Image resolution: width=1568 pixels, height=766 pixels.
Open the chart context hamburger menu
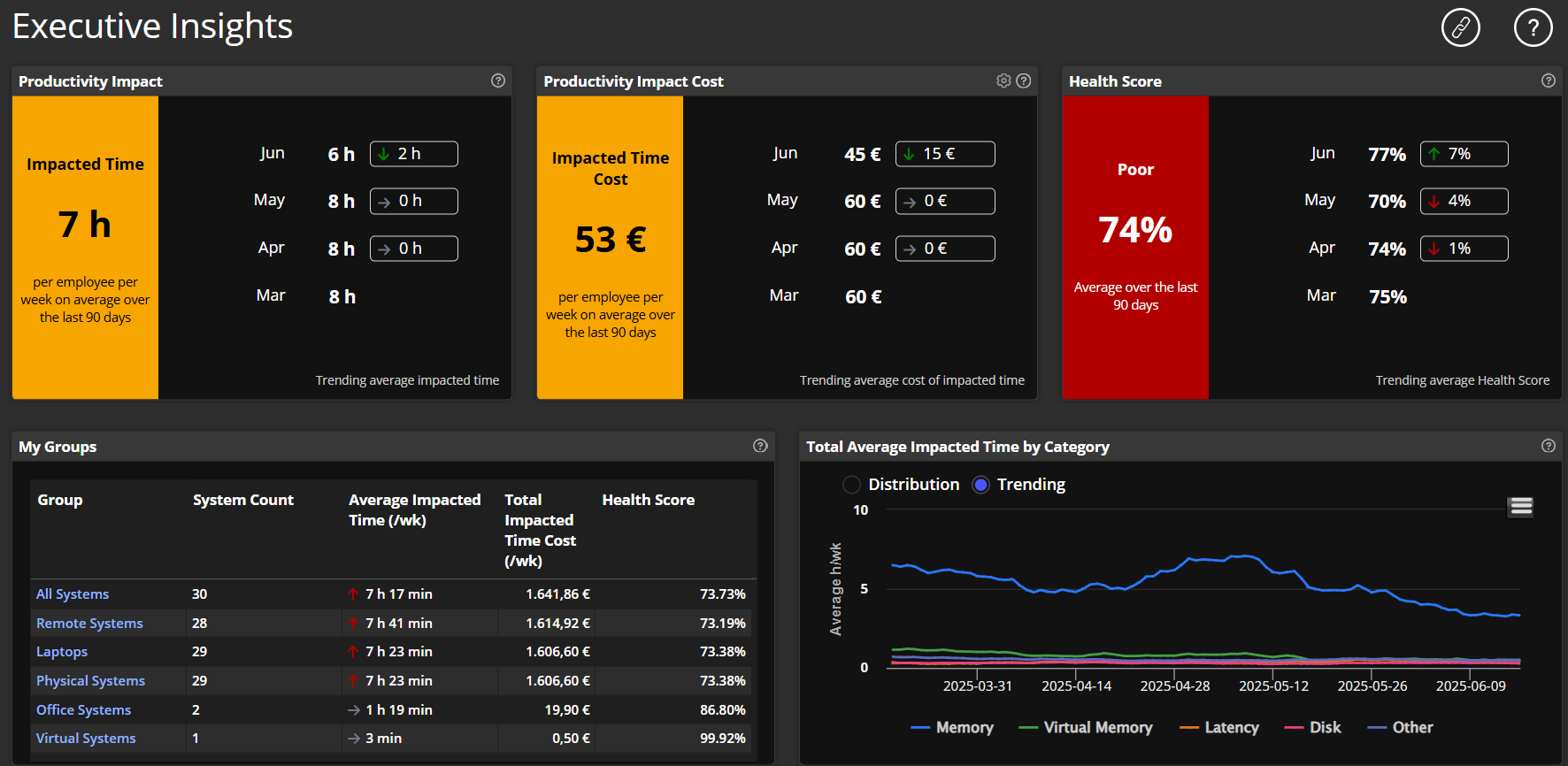pyautogui.click(x=1521, y=506)
